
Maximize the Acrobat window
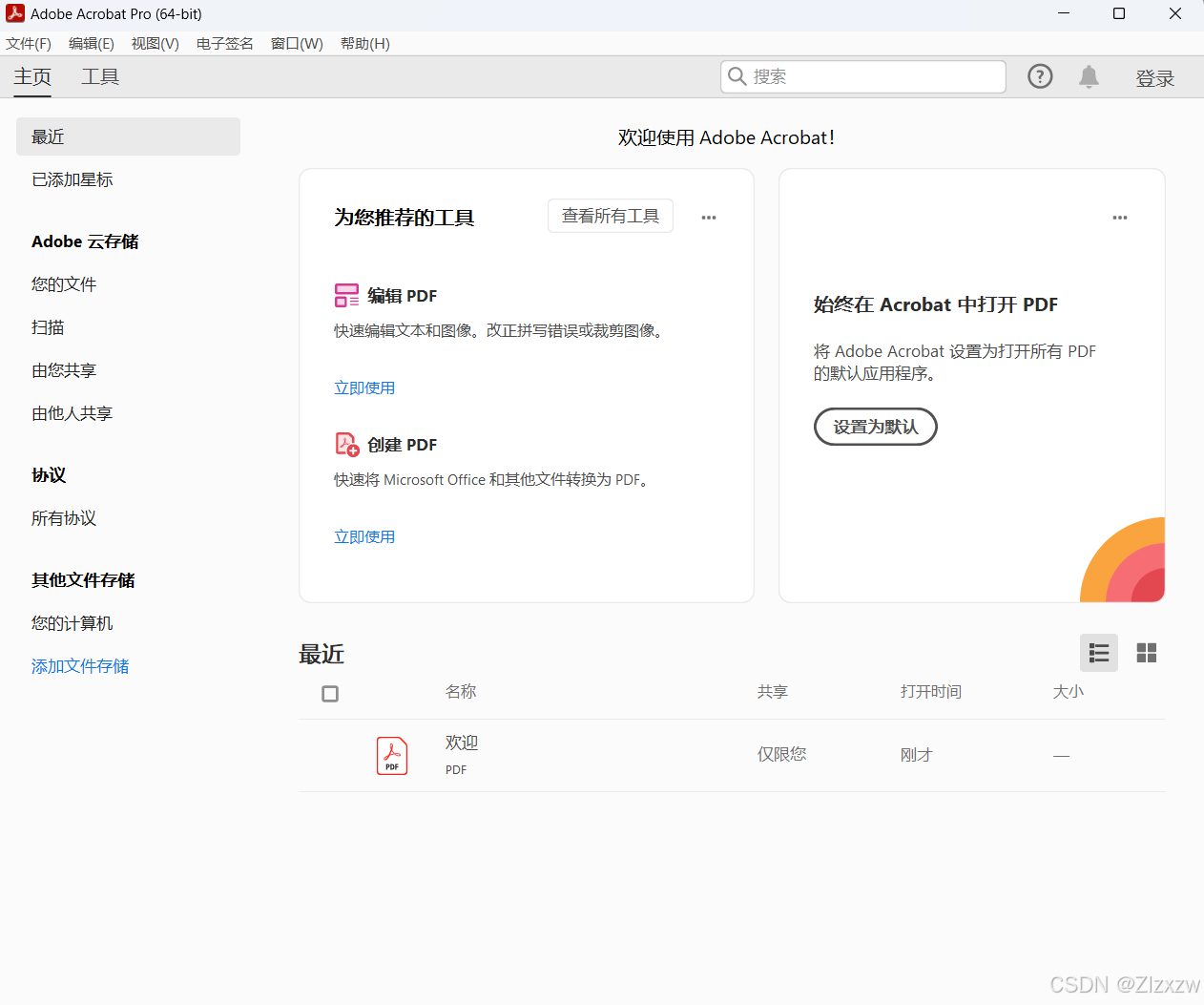click(1119, 13)
